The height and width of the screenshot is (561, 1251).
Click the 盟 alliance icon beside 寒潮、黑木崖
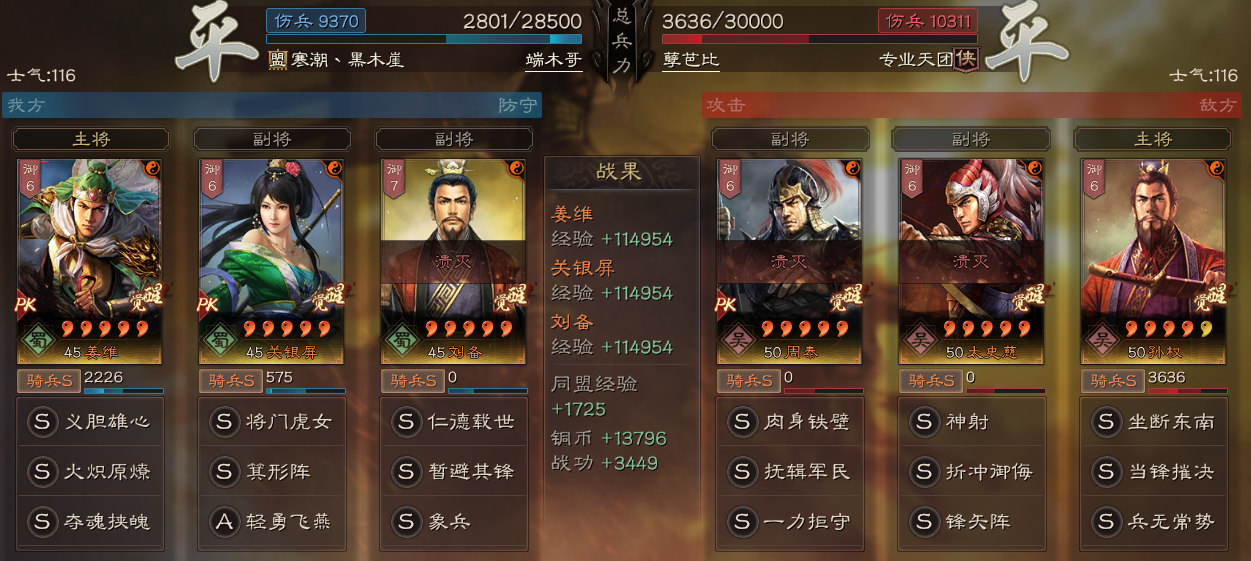tap(277, 60)
